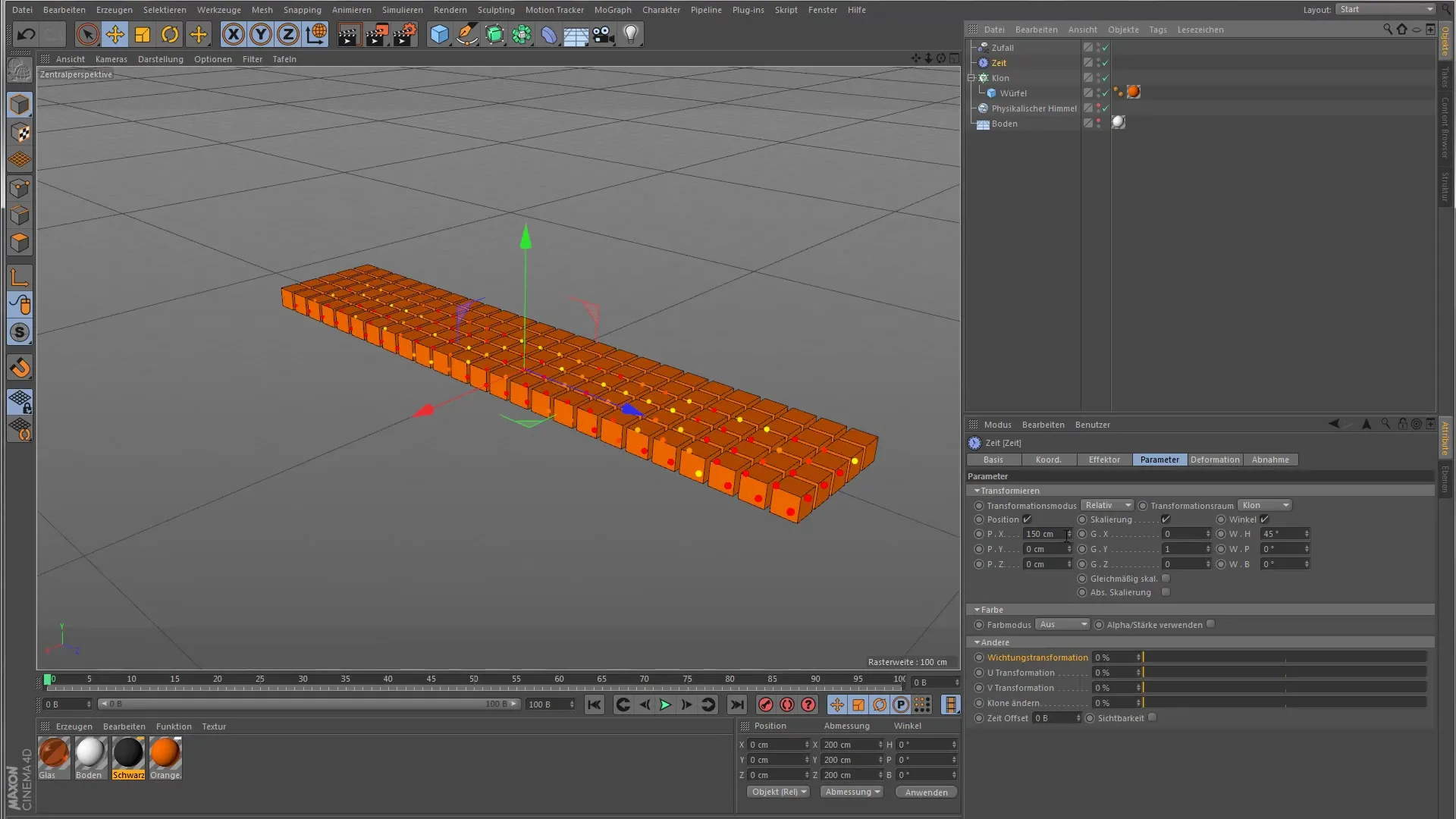Select the Live Selection tool

click(87, 34)
